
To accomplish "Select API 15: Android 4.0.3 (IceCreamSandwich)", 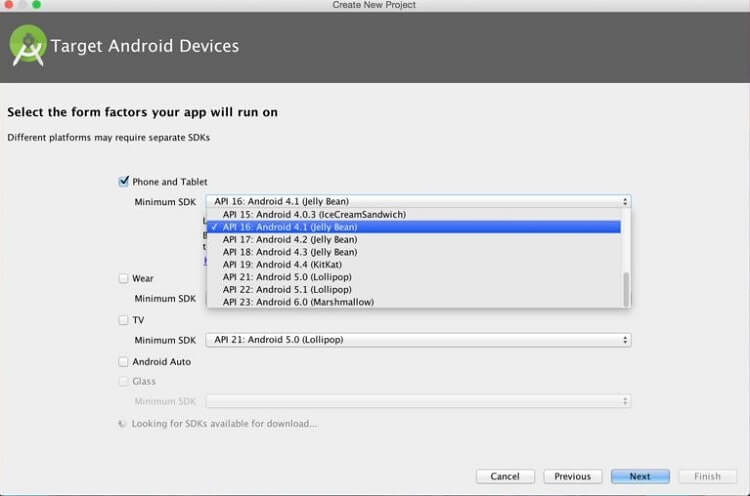I will pos(414,214).
